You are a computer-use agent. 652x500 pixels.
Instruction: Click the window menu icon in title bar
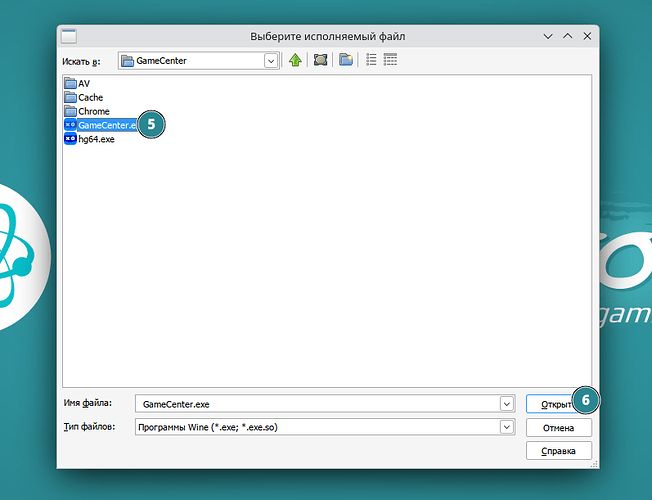pyautogui.click(x=69, y=36)
